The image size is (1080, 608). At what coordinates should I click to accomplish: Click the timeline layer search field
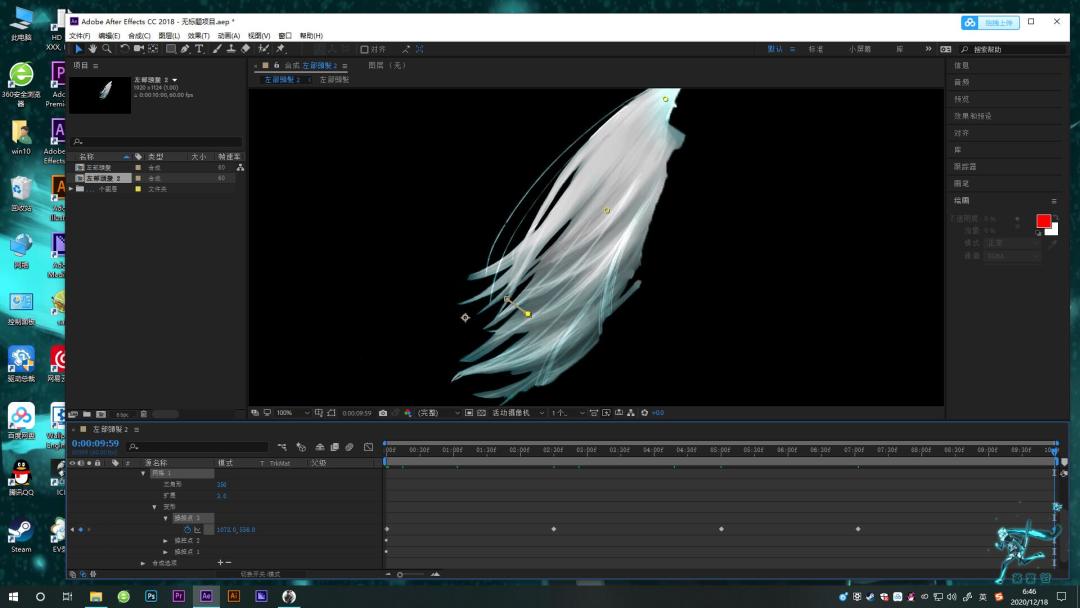coord(198,447)
